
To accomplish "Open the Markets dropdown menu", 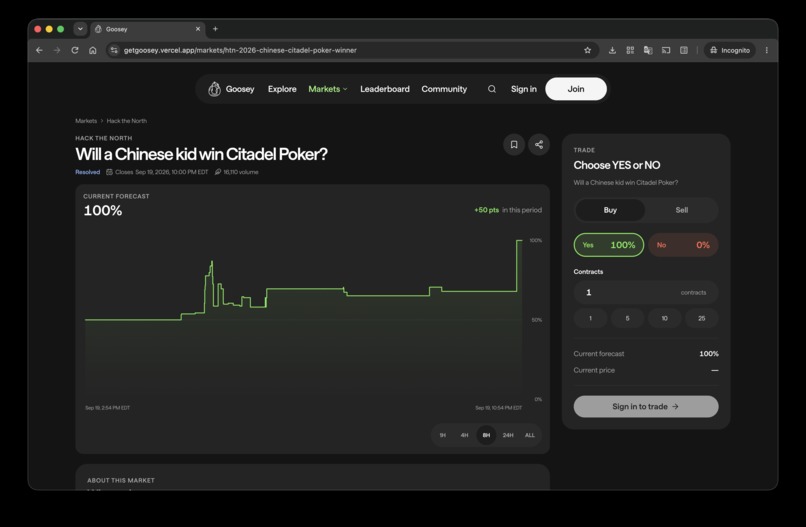I will tap(328, 89).
